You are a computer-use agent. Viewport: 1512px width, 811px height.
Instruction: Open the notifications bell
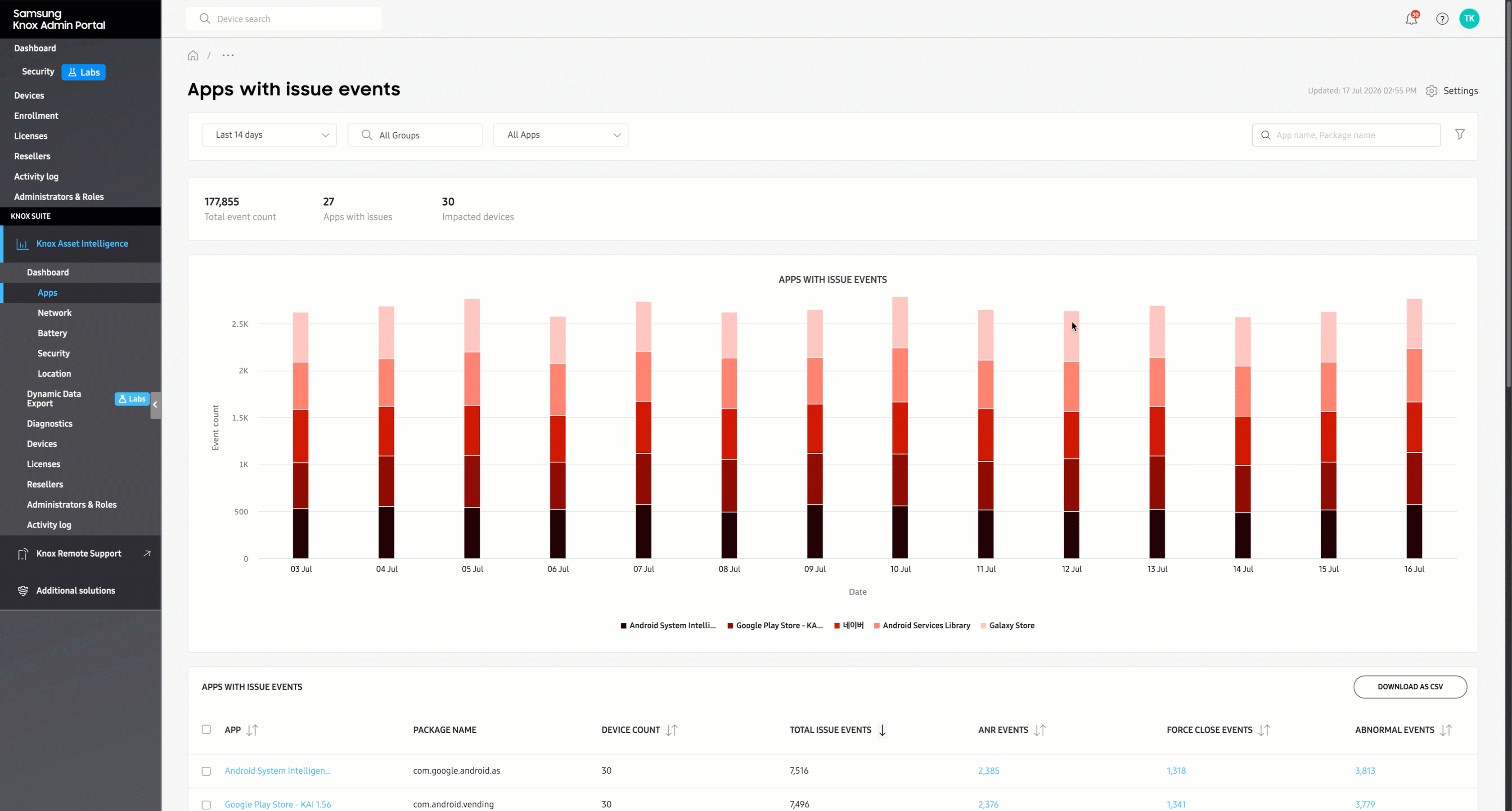coord(1412,19)
